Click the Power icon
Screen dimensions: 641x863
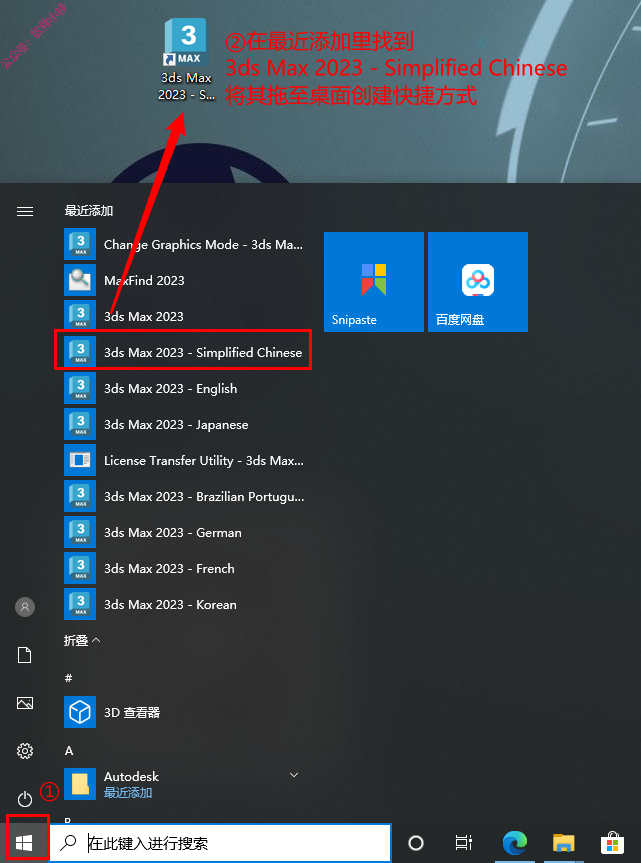coord(25,799)
